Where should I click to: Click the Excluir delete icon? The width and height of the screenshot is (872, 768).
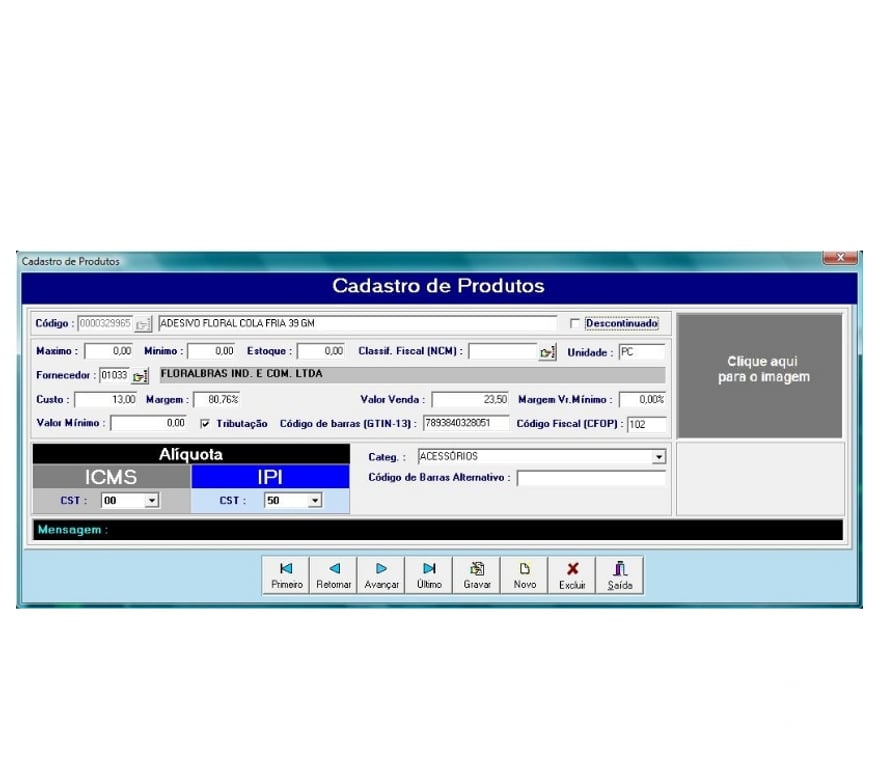(571, 570)
